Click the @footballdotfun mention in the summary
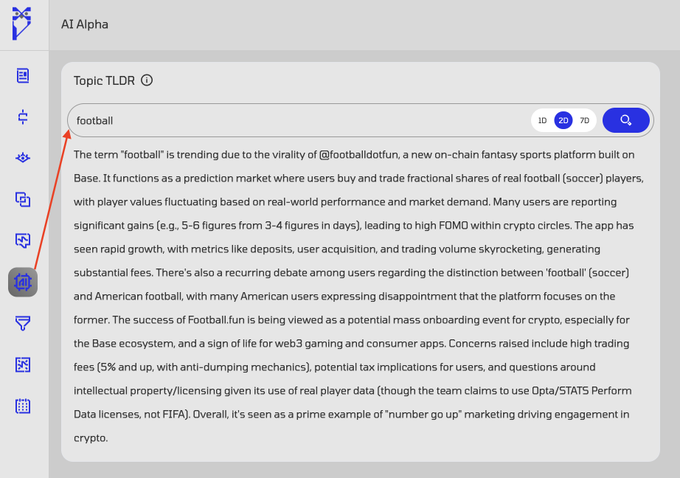The image size is (680, 478). pos(367,155)
